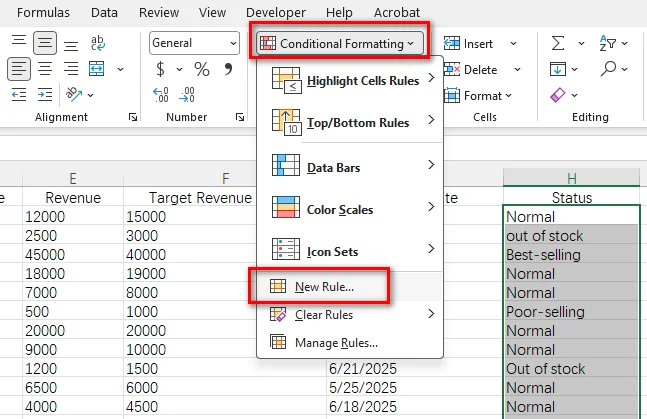Open Data Bars submenu
This screenshot has height=419, width=647.
click(350, 167)
